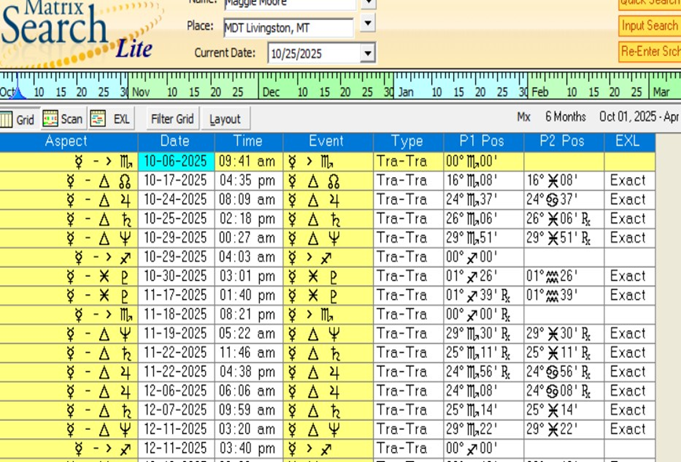Click the Jan marker on the timeline ruler
The image size is (681, 462).
point(406,91)
